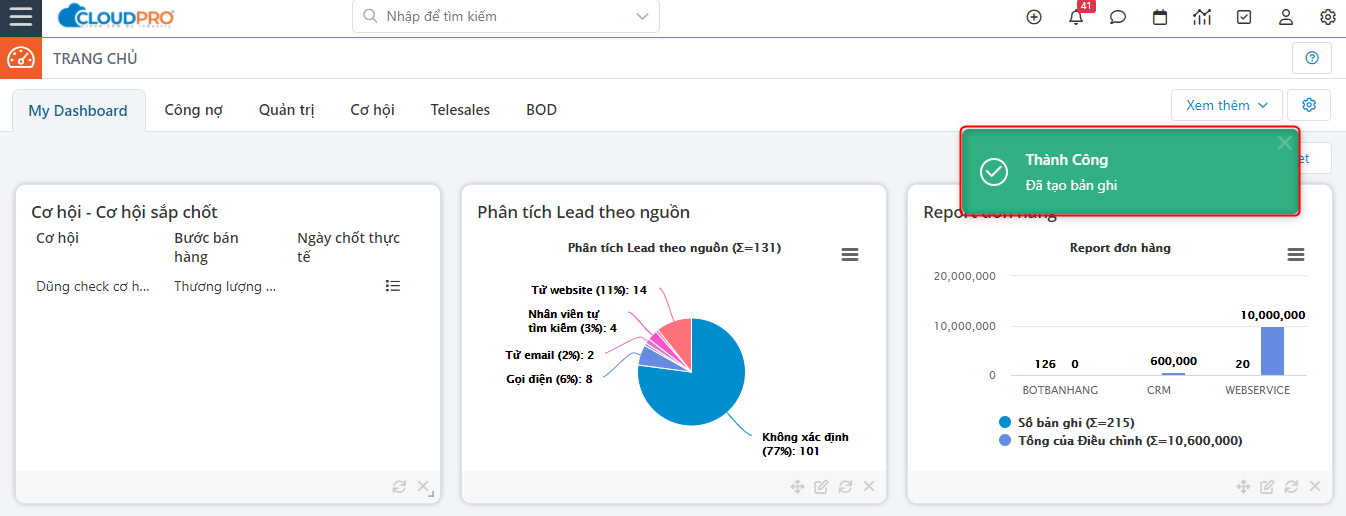Open the user profile icon
Viewport: 1346px width, 516px height.
pos(1286,17)
